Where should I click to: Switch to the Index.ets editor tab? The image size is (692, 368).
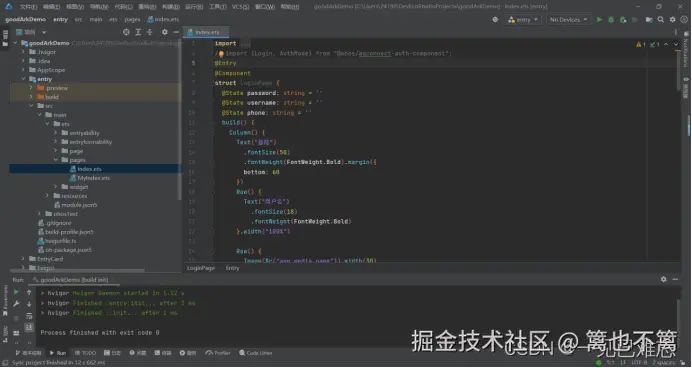tap(207, 32)
